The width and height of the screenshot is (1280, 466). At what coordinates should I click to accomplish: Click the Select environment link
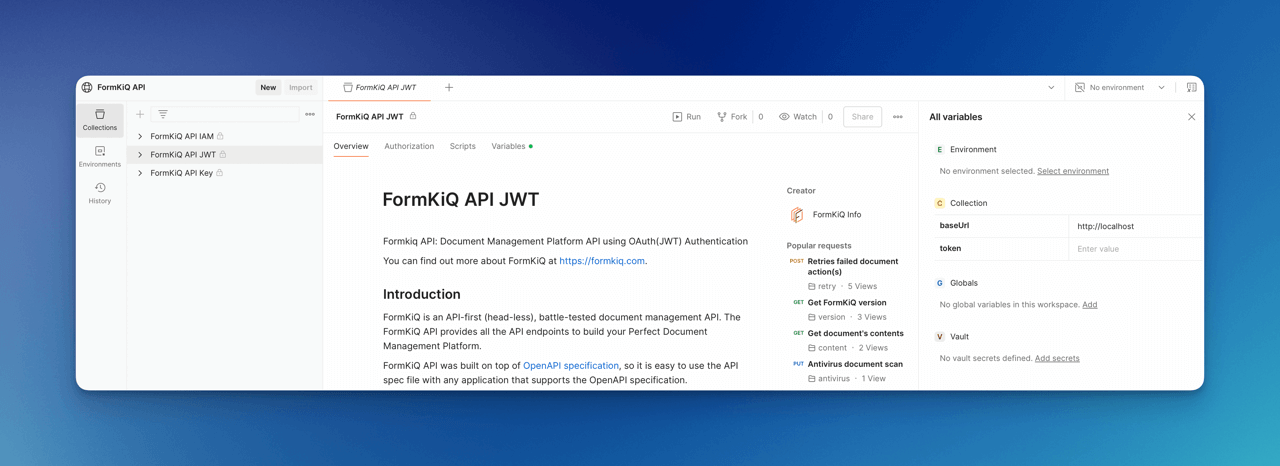[1073, 171]
